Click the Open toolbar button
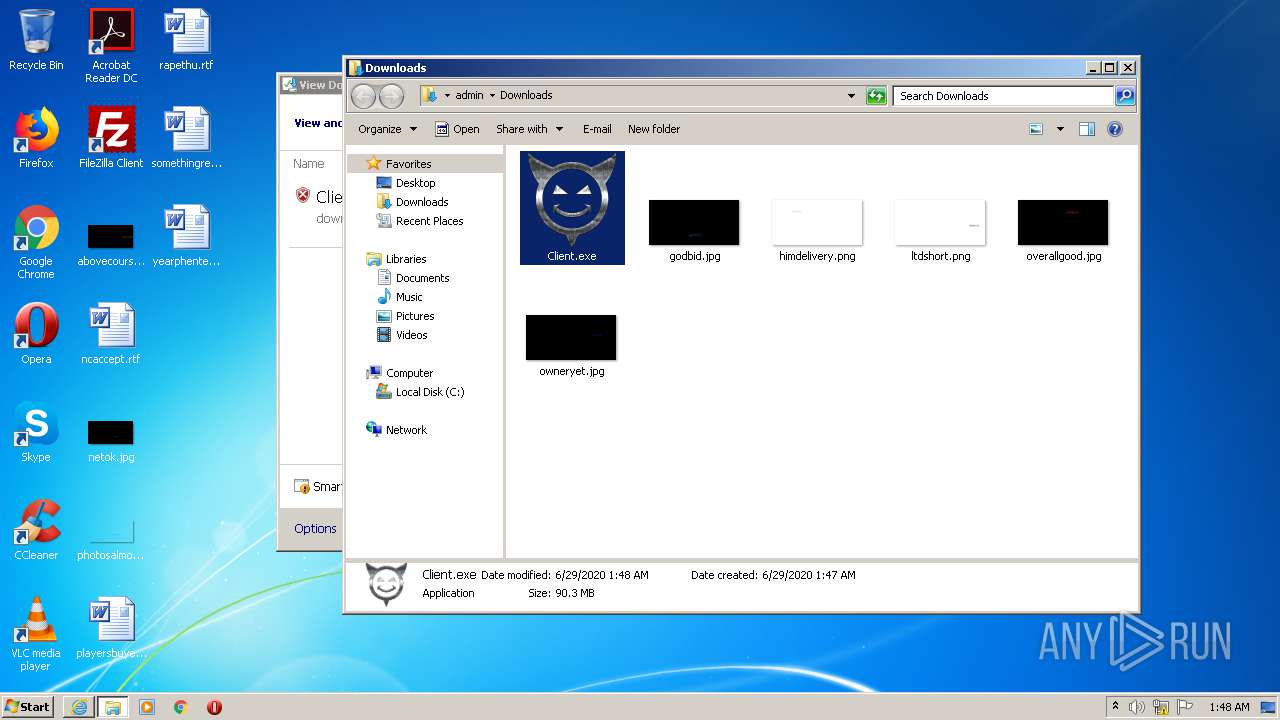The width and height of the screenshot is (1280, 720). point(457,129)
